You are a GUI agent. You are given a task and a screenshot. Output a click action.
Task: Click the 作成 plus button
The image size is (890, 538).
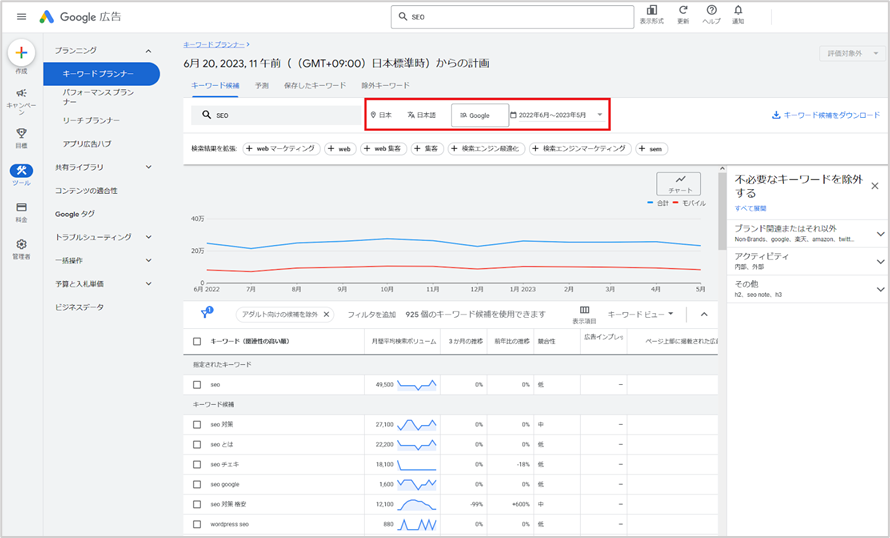click(x=22, y=53)
